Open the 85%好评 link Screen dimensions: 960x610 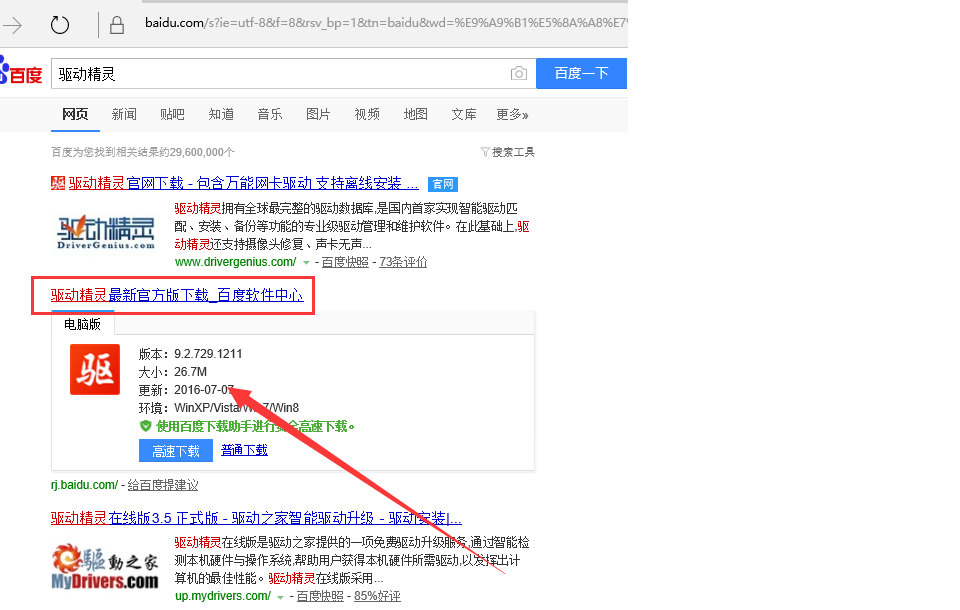pos(377,597)
